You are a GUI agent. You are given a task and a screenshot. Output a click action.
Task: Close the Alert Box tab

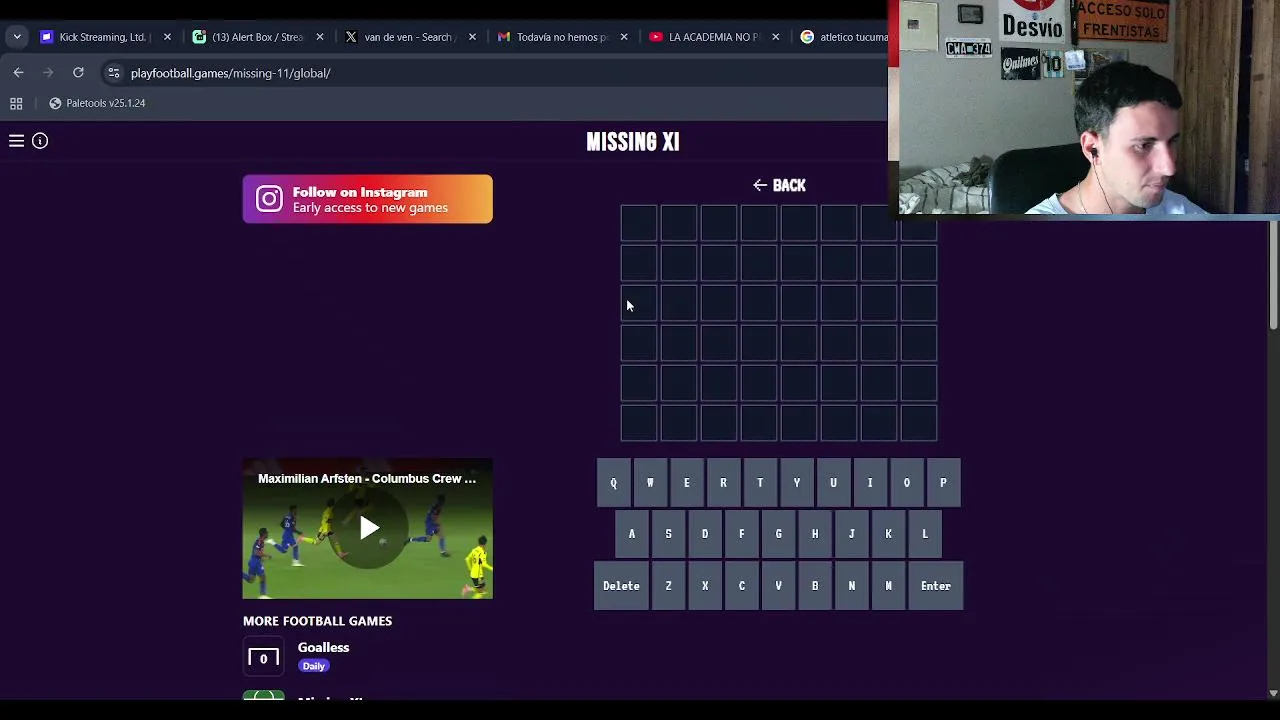(320, 37)
